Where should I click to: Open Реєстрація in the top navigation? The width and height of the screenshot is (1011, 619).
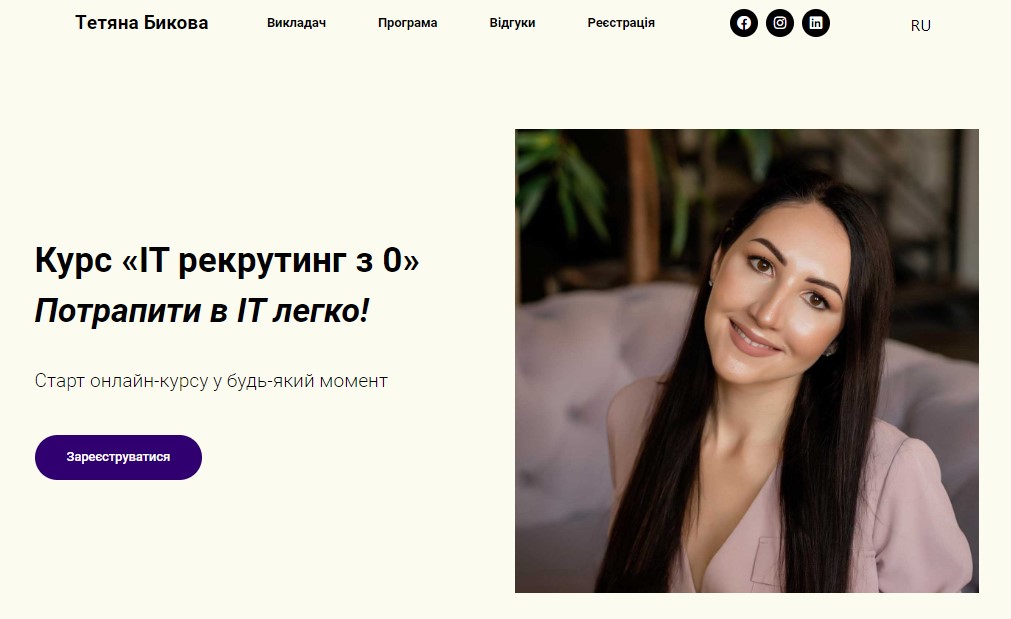click(x=621, y=23)
